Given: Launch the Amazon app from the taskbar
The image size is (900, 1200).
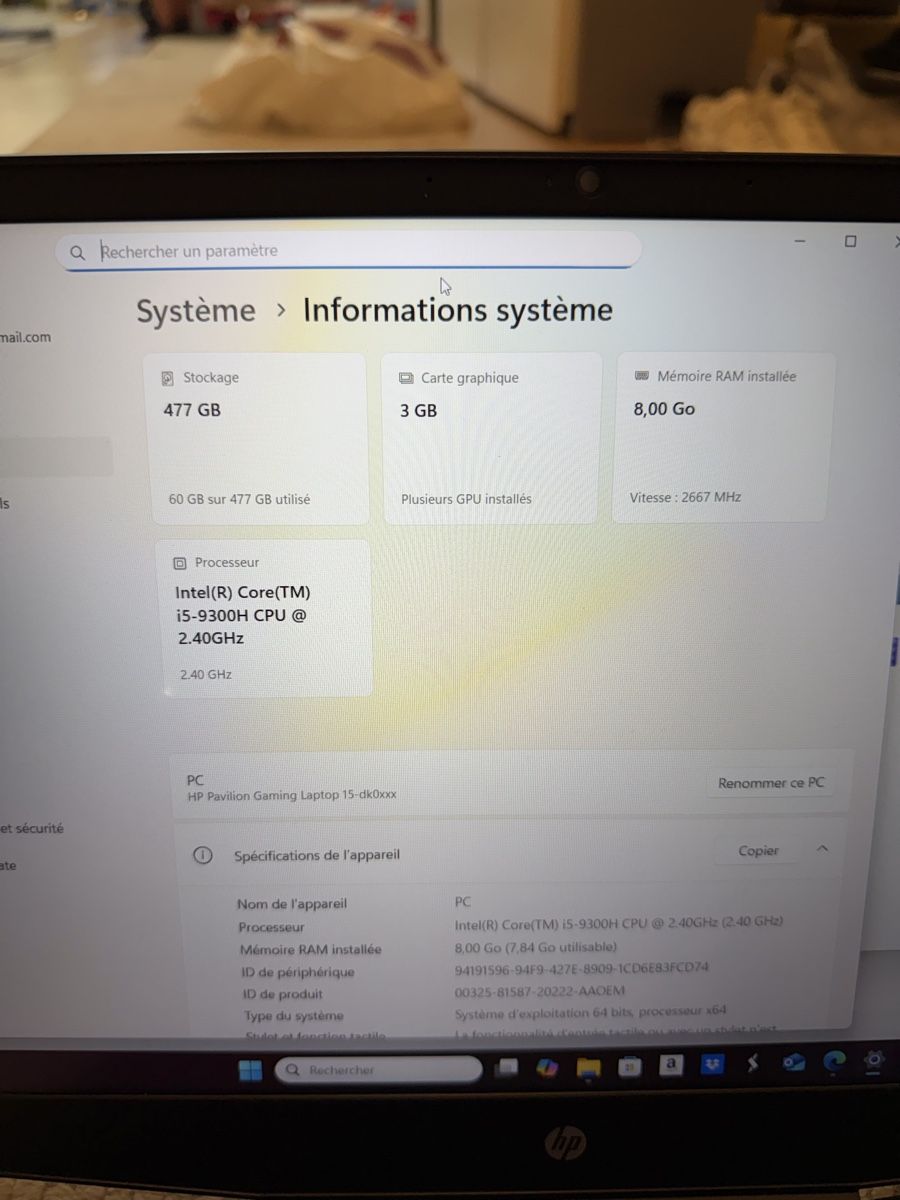Looking at the screenshot, I should [x=671, y=1066].
